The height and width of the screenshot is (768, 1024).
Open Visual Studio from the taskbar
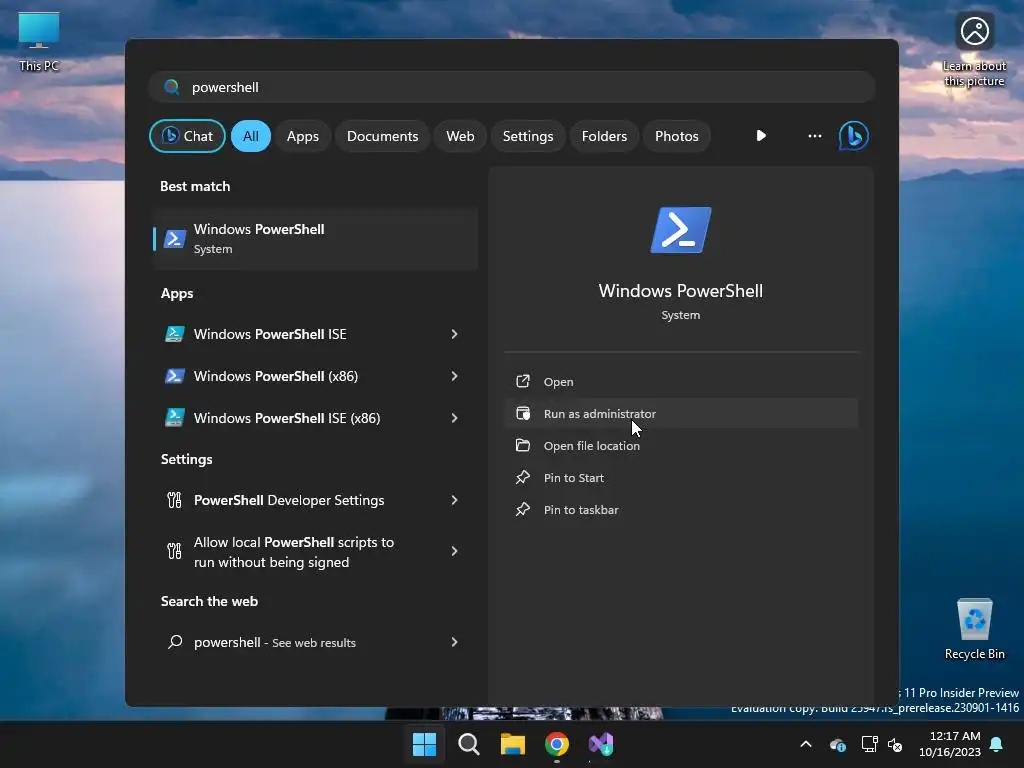(x=601, y=744)
